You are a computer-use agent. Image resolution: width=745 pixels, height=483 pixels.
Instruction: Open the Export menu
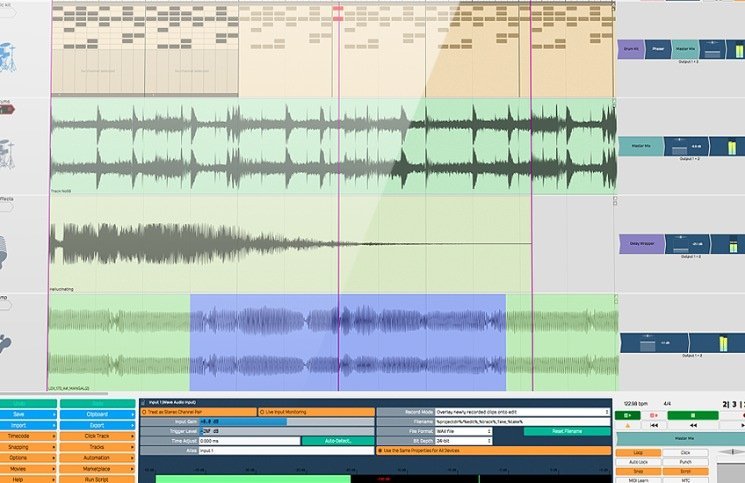click(97, 424)
